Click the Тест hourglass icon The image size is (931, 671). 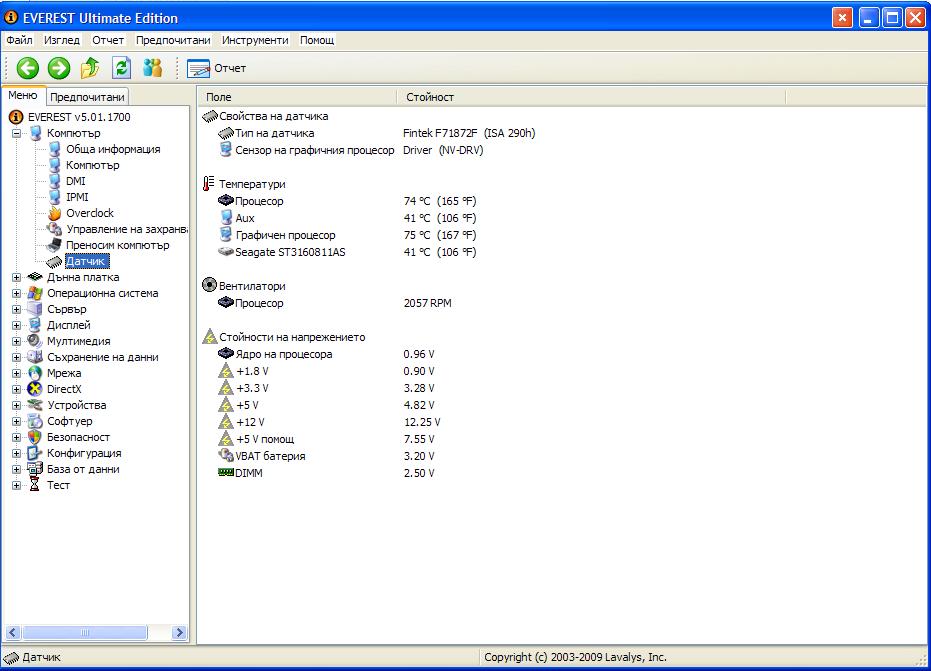point(35,486)
